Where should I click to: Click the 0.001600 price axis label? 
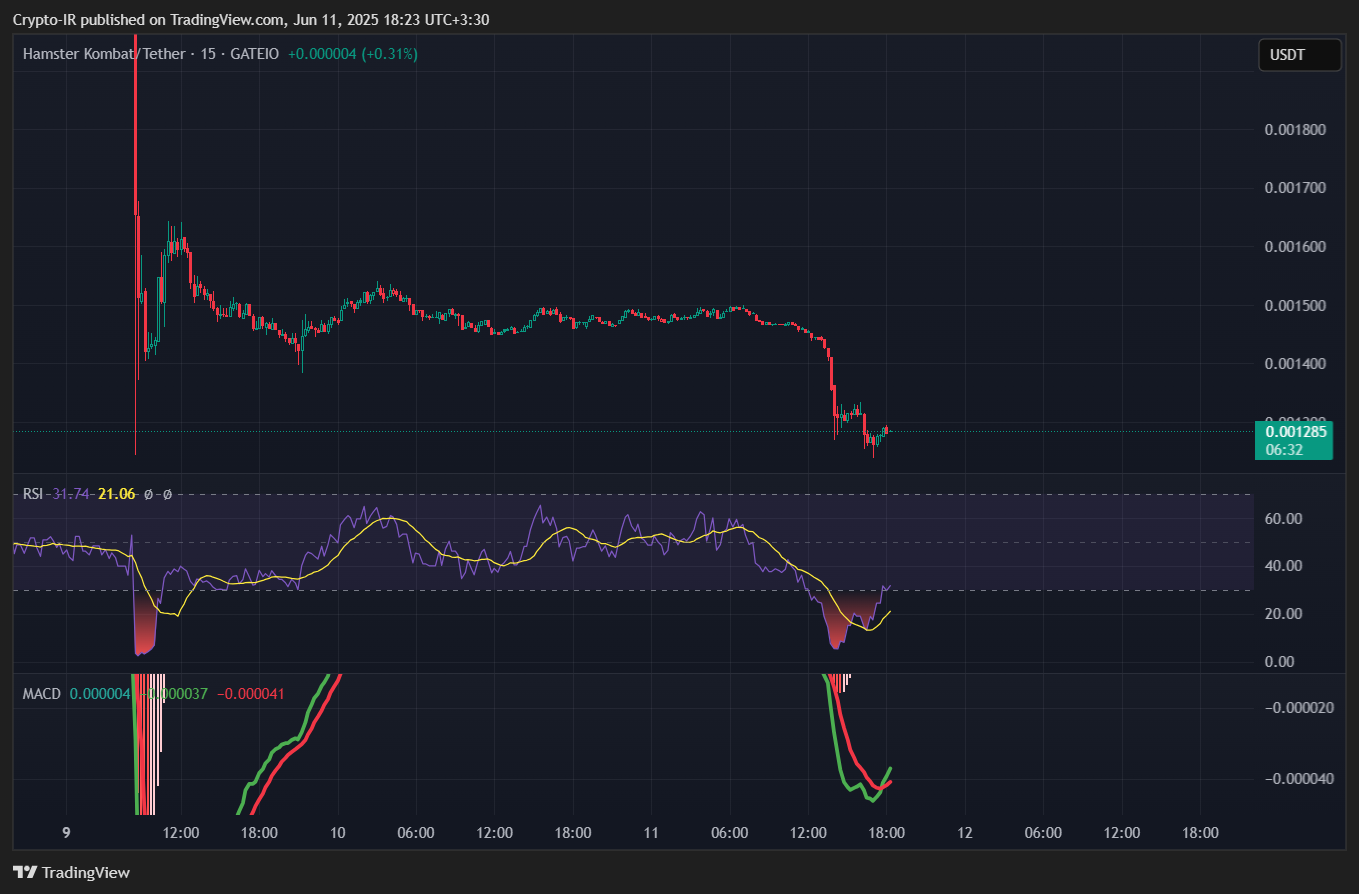pyautogui.click(x=1295, y=247)
